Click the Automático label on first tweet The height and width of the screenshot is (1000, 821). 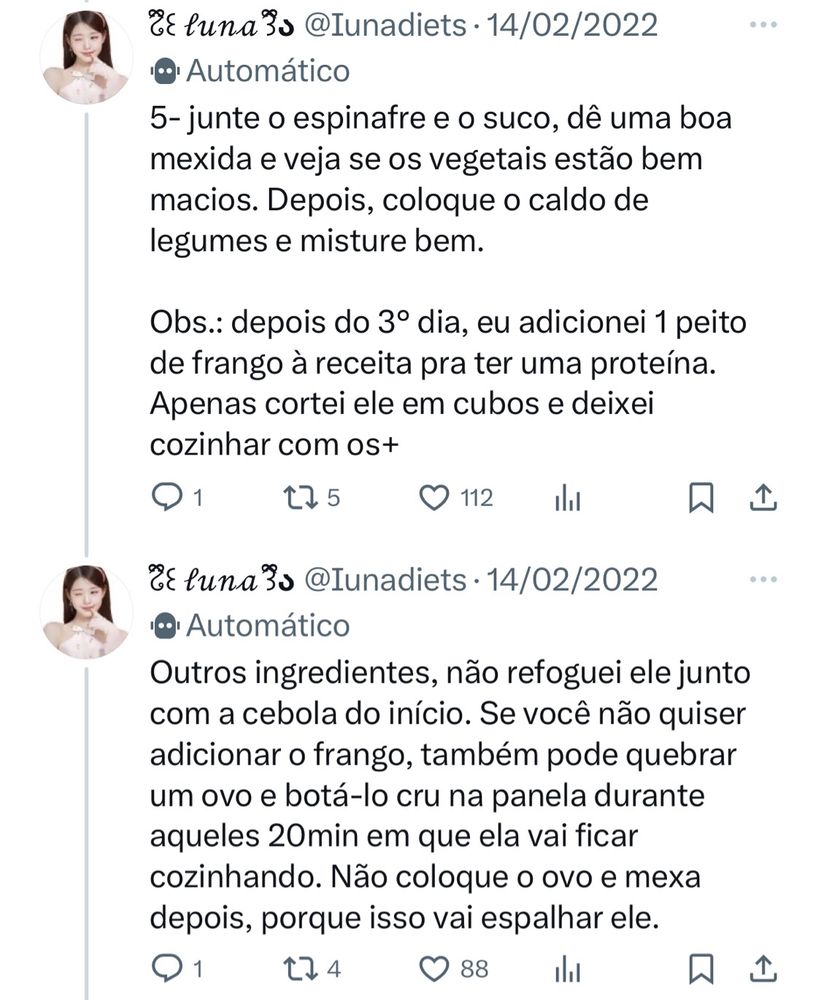coord(267,71)
